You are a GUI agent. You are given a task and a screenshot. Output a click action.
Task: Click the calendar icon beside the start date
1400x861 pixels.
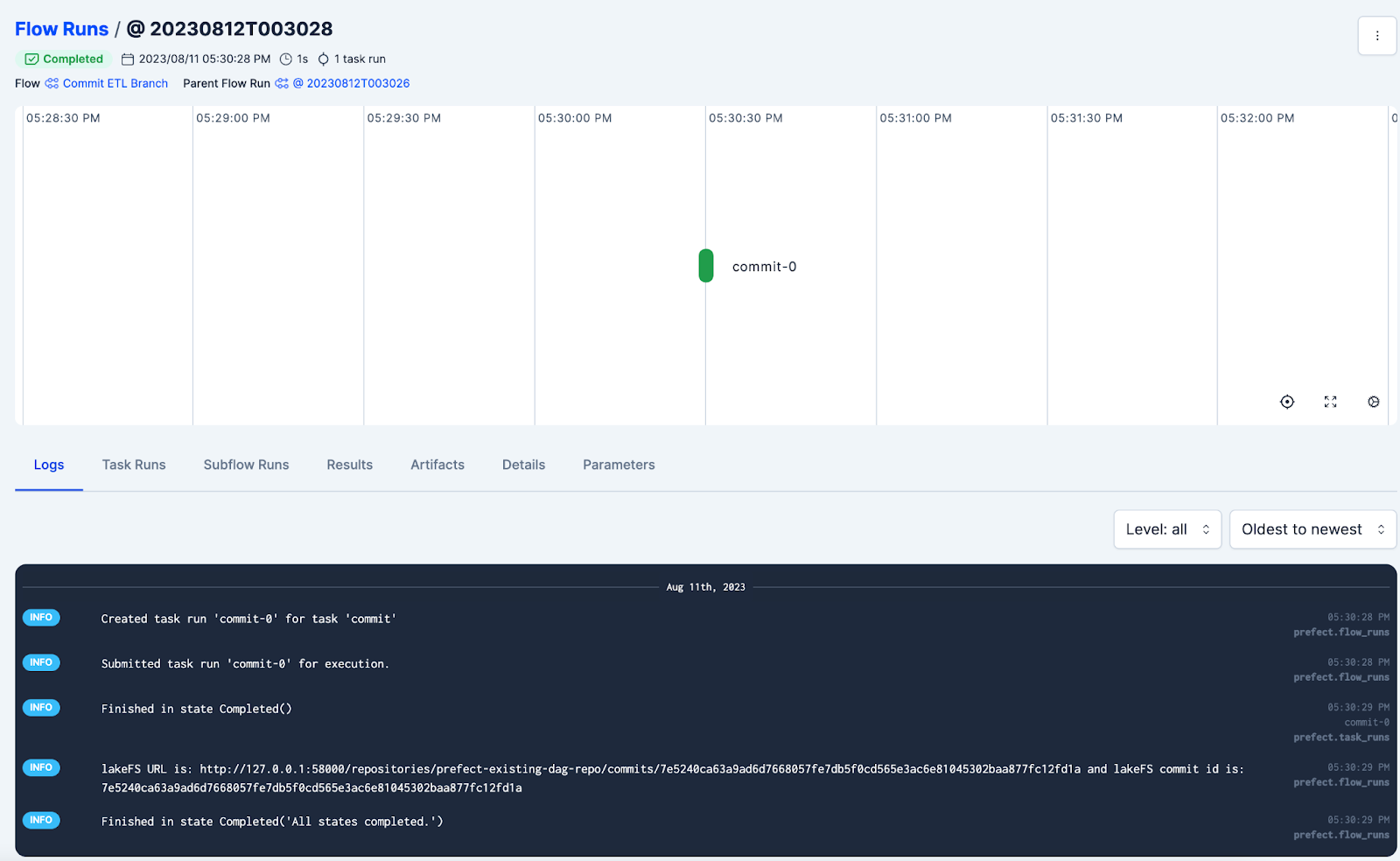(128, 59)
